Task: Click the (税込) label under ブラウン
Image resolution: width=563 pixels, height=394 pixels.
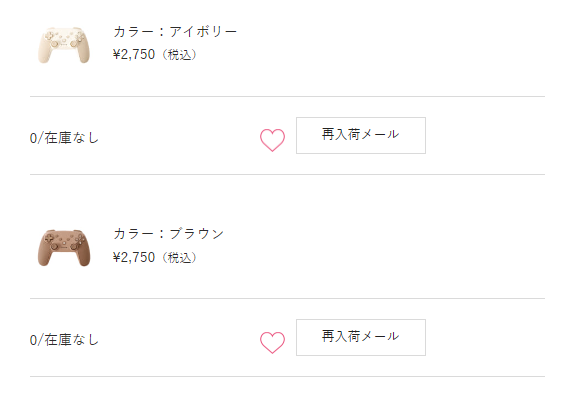Action: point(180,258)
